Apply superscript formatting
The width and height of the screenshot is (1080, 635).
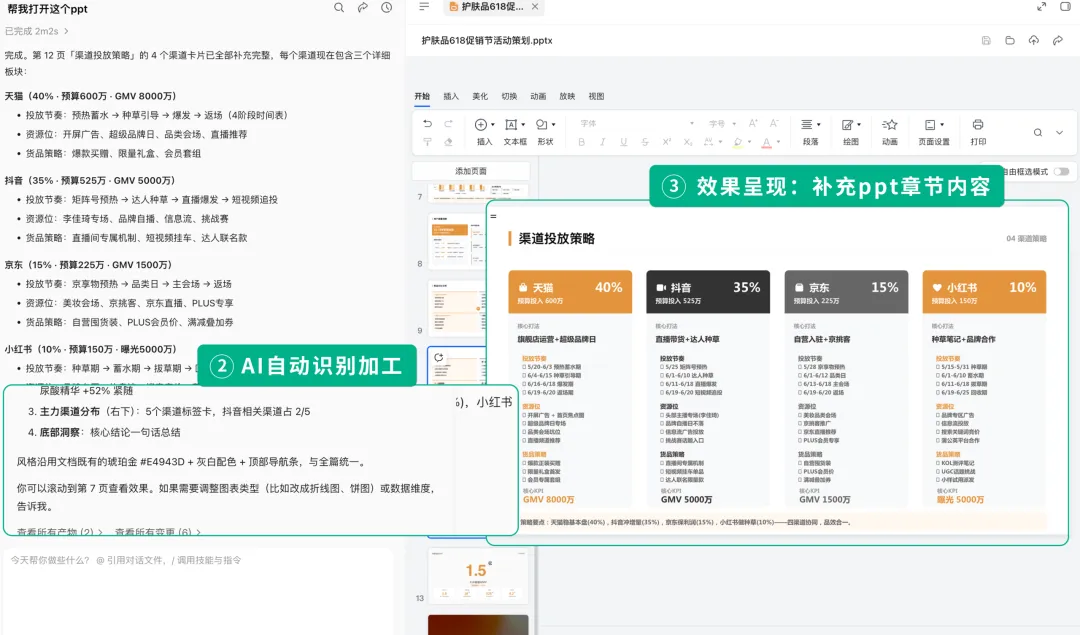pos(667,142)
